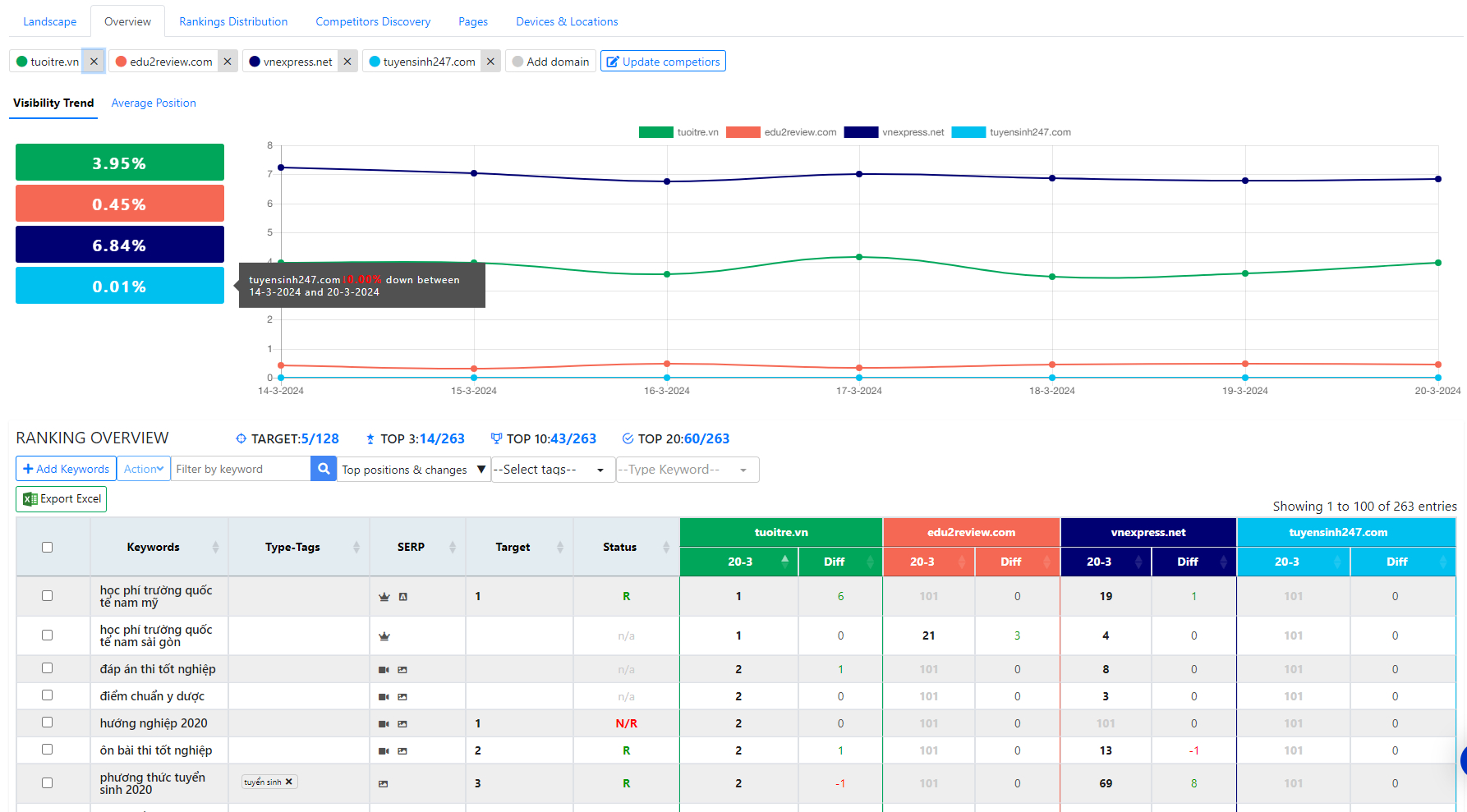Sort by Status column arrows
Screen dimensions: 1467x812
pyautogui.click(x=666, y=548)
